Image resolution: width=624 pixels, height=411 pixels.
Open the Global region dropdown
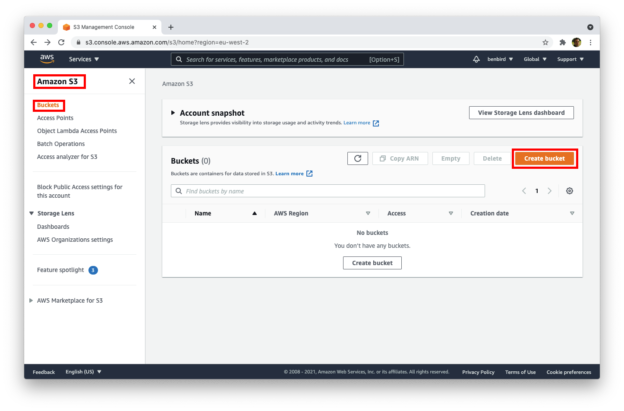535,59
